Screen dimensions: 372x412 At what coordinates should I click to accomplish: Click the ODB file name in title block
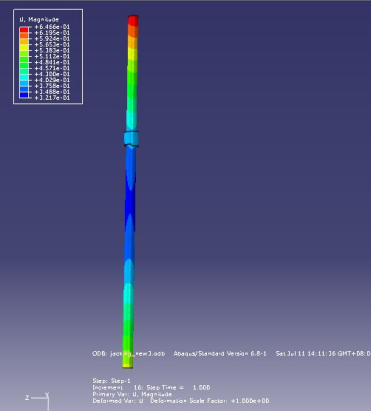tap(128, 353)
